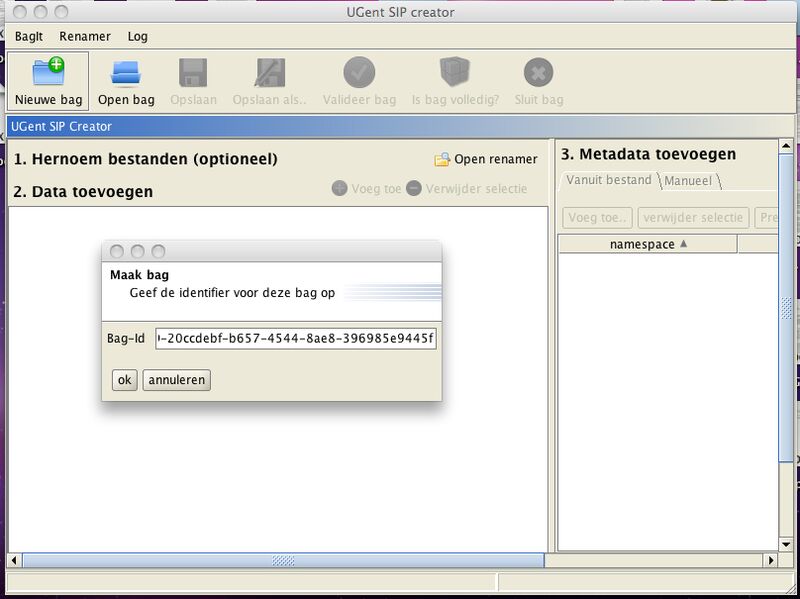Click the Verwijder selectie minus icon
800x599 pixels.
[x=414, y=188]
